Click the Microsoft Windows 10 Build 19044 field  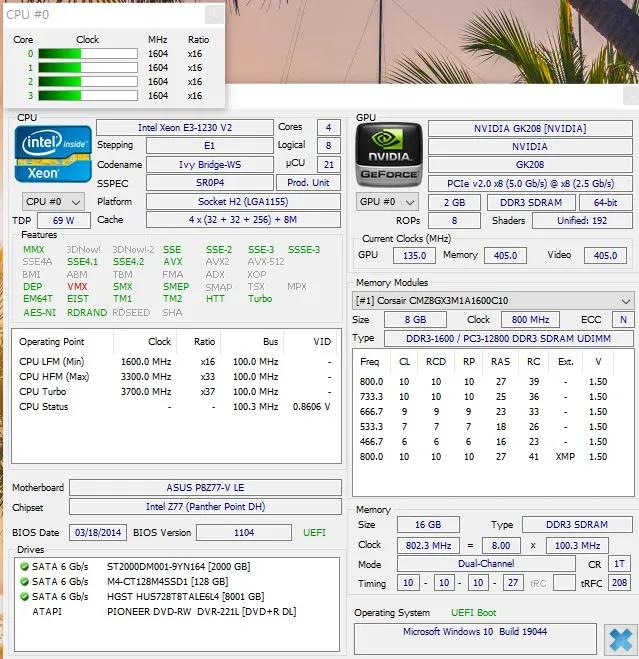click(475, 639)
